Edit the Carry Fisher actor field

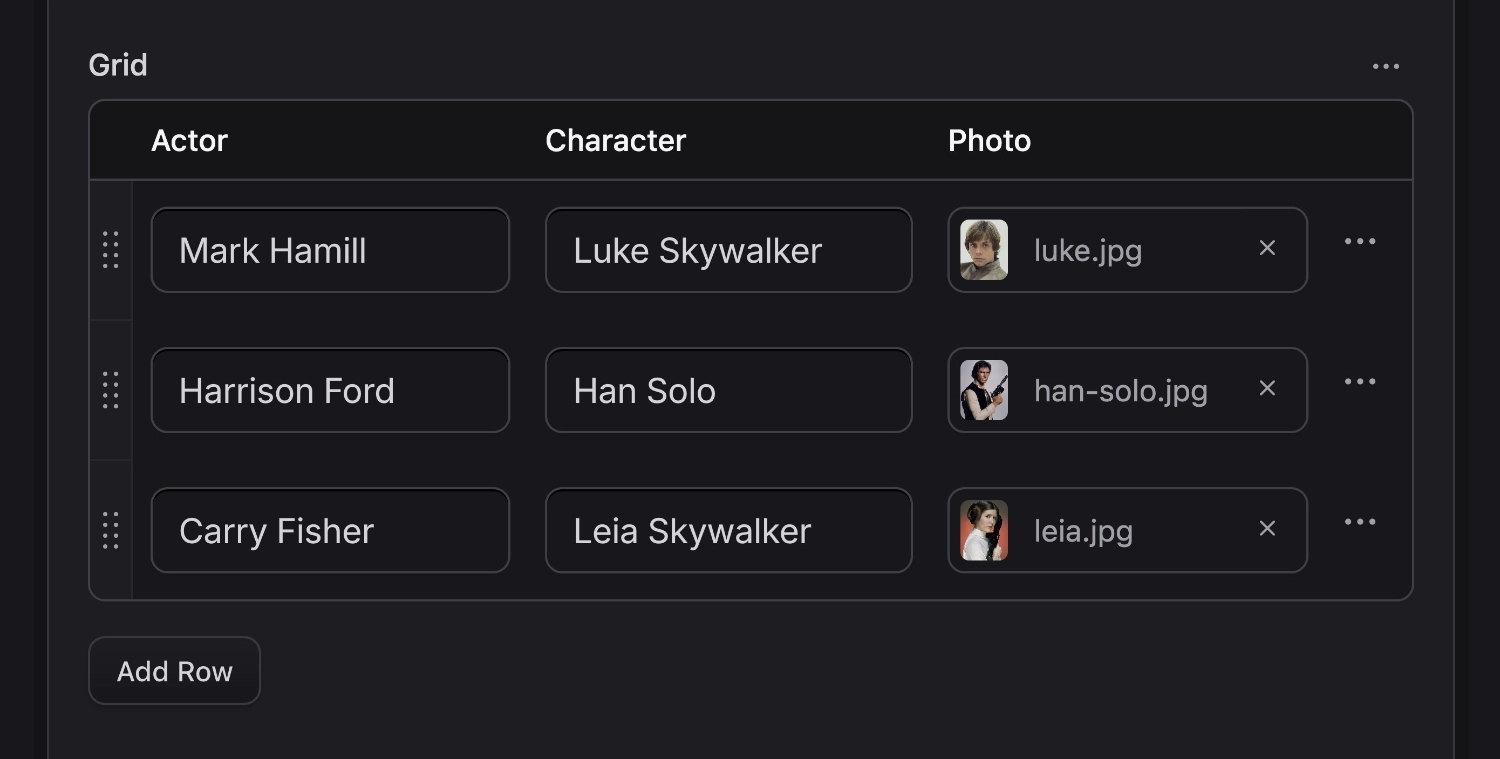(330, 531)
